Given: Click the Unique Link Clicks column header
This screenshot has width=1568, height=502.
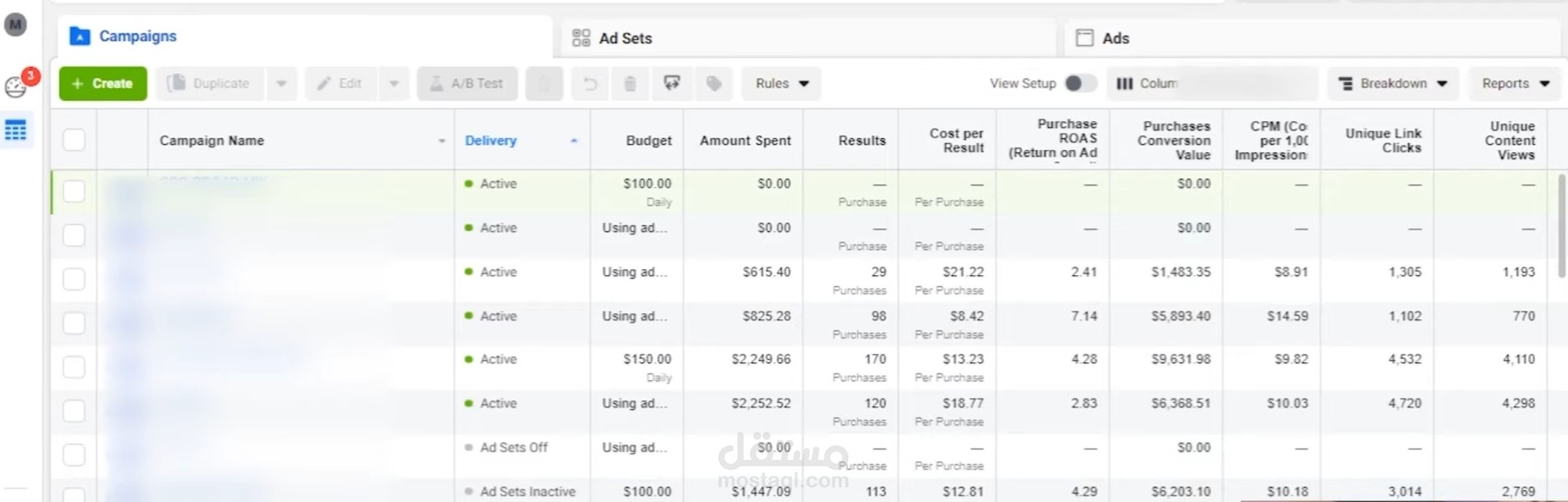Looking at the screenshot, I should point(1383,141).
